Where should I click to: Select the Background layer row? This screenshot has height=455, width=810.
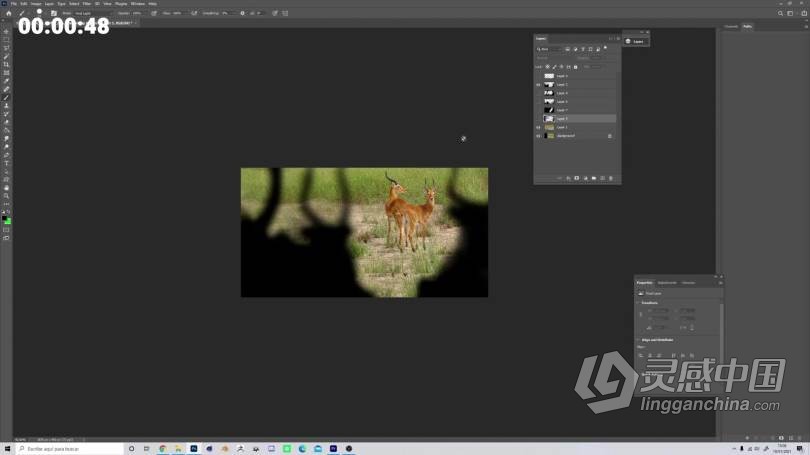tap(575, 136)
